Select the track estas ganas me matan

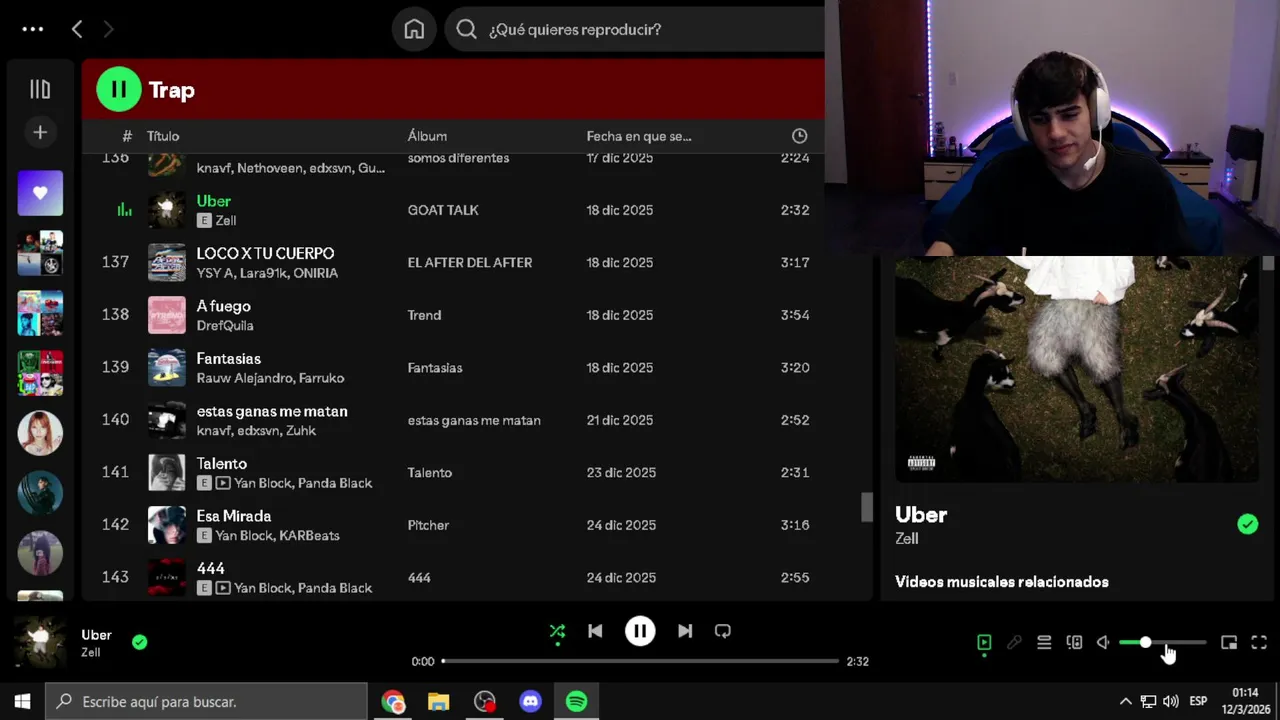point(272,411)
